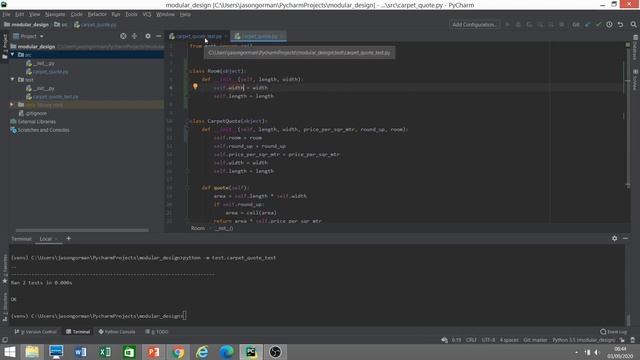Open File Explorer from the taskbar
This screenshot has height=360, width=640.
click(x=32, y=352)
